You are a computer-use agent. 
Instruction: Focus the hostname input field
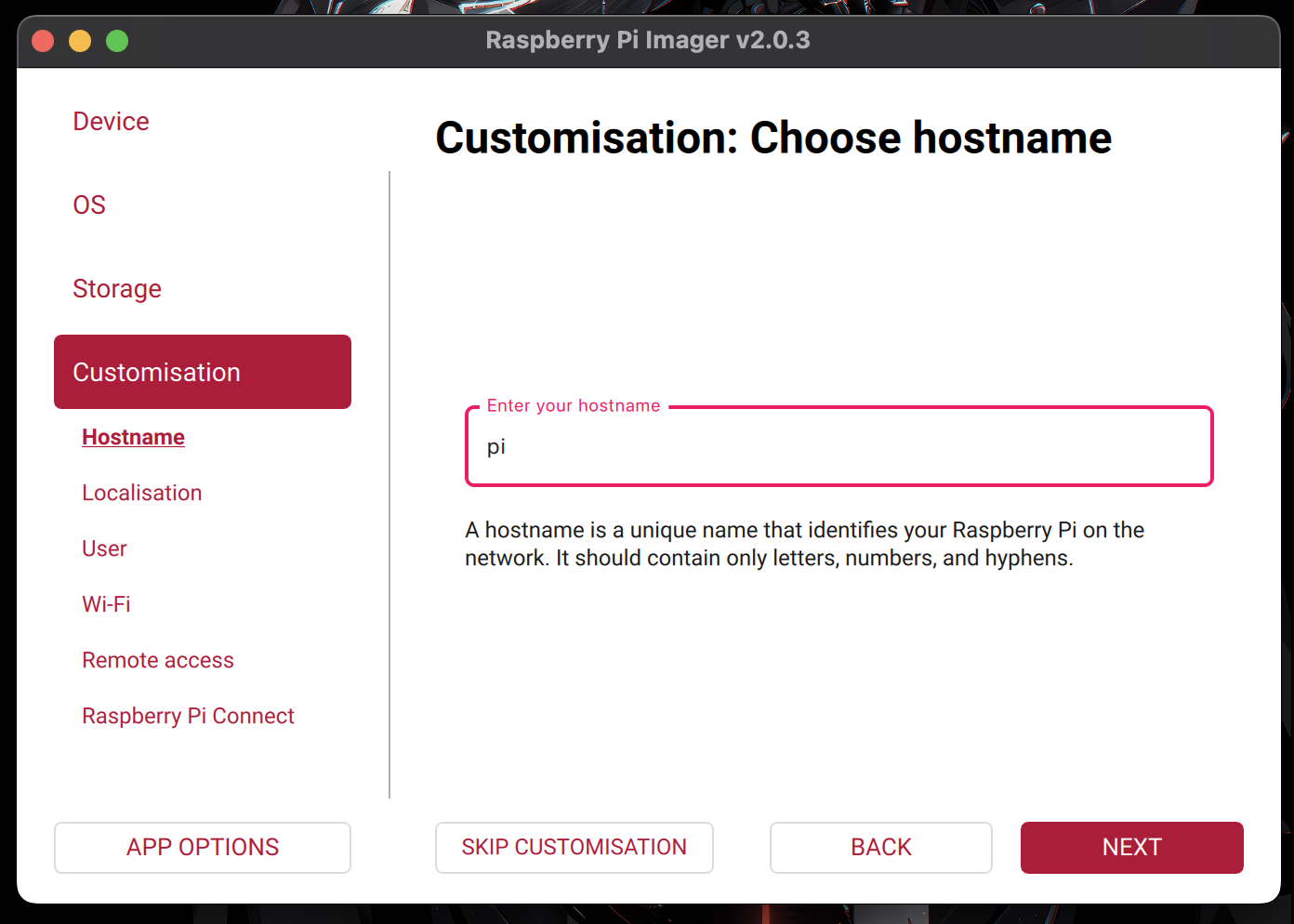click(839, 446)
